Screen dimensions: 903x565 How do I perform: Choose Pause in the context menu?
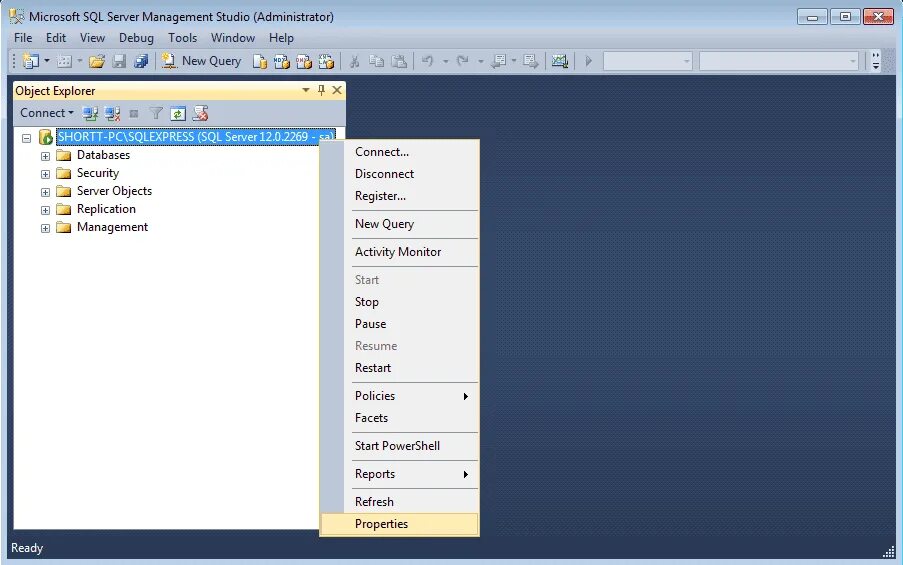point(399,324)
